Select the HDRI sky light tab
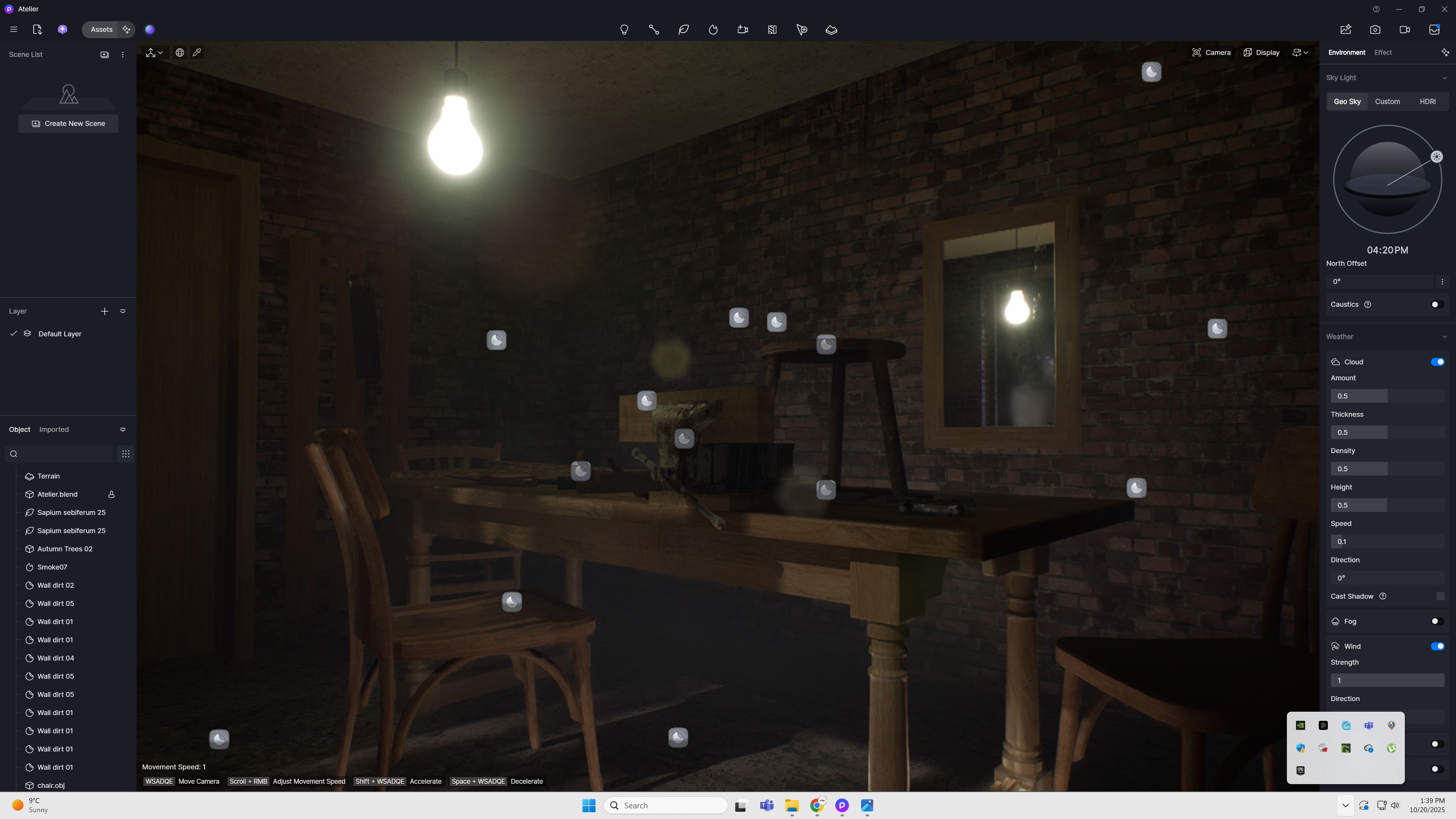1456x819 pixels. pos(1427,102)
